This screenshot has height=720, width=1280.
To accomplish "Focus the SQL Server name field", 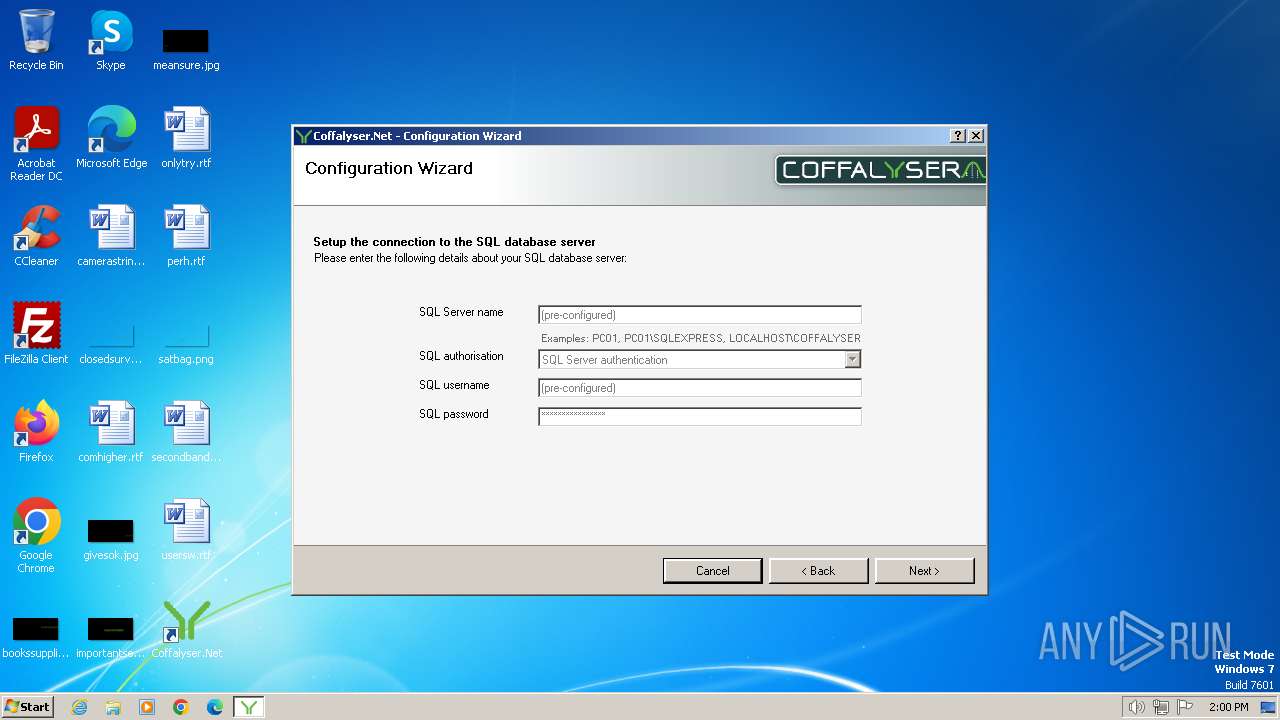I will [x=700, y=315].
